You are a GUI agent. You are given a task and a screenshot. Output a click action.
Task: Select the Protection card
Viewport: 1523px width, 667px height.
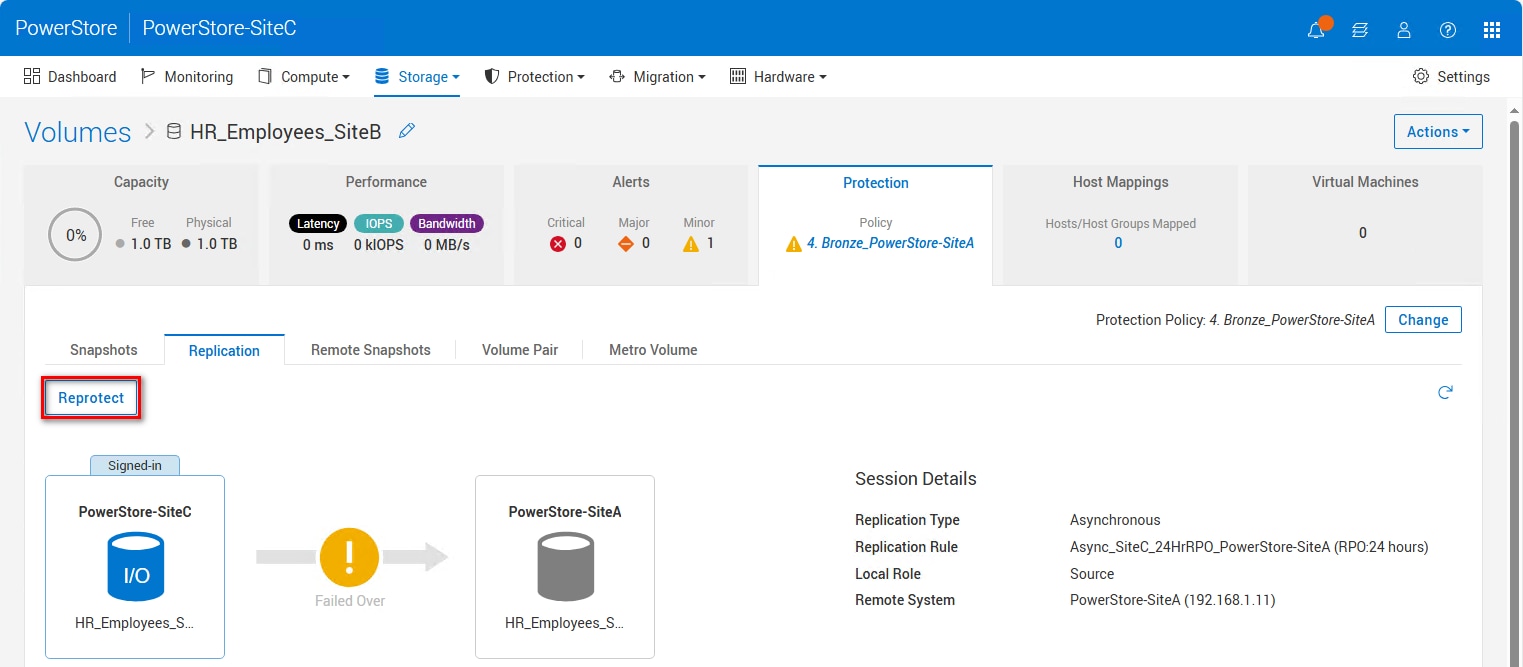click(876, 225)
